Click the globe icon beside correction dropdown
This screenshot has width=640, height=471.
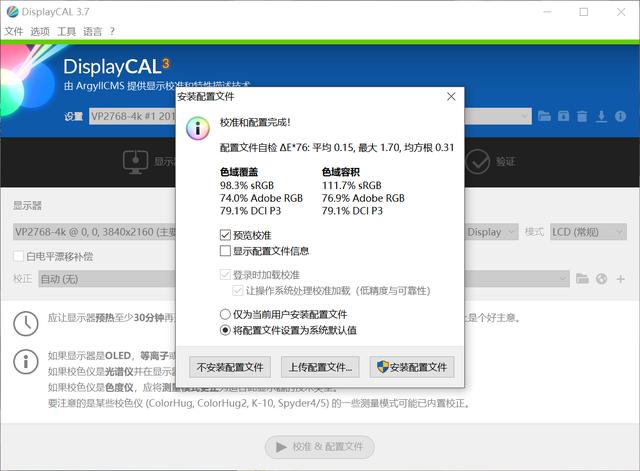(601, 279)
